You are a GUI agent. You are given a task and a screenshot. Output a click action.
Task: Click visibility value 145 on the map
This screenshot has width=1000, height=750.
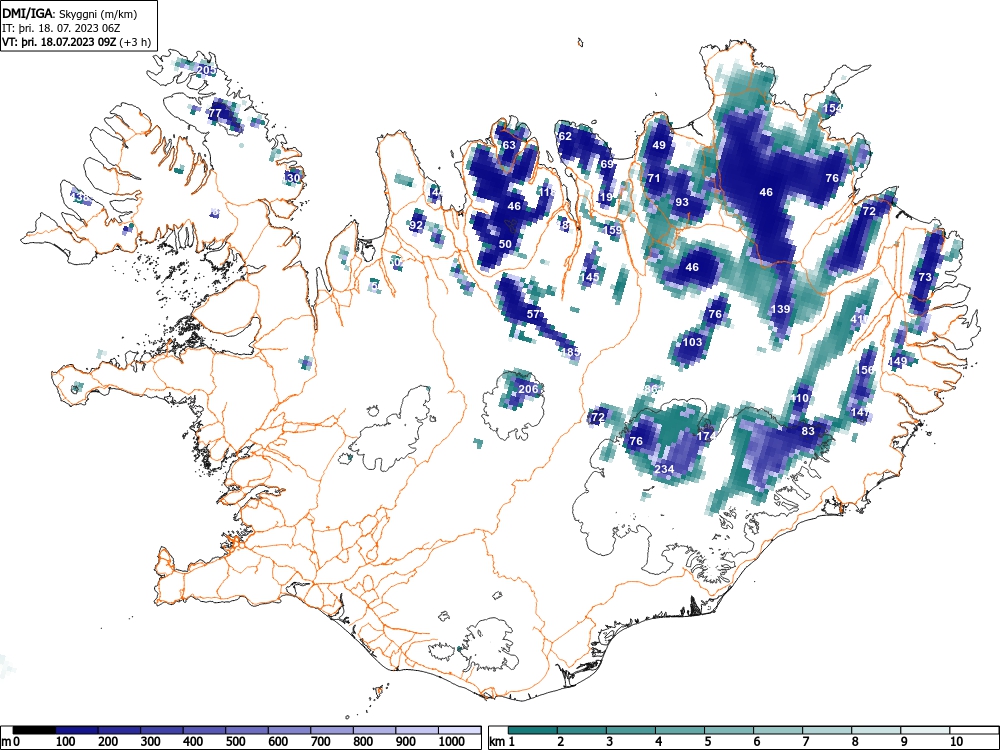tap(590, 277)
